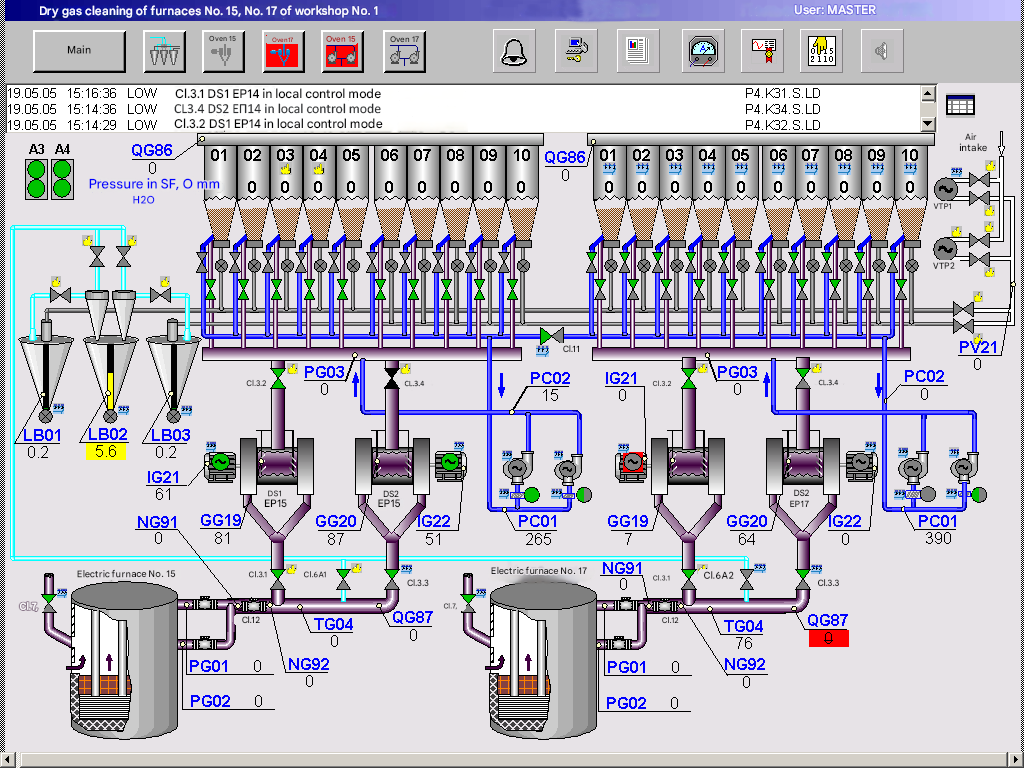Screen dimensions: 1024x768
Task: Open the report document icon
Action: [636, 50]
